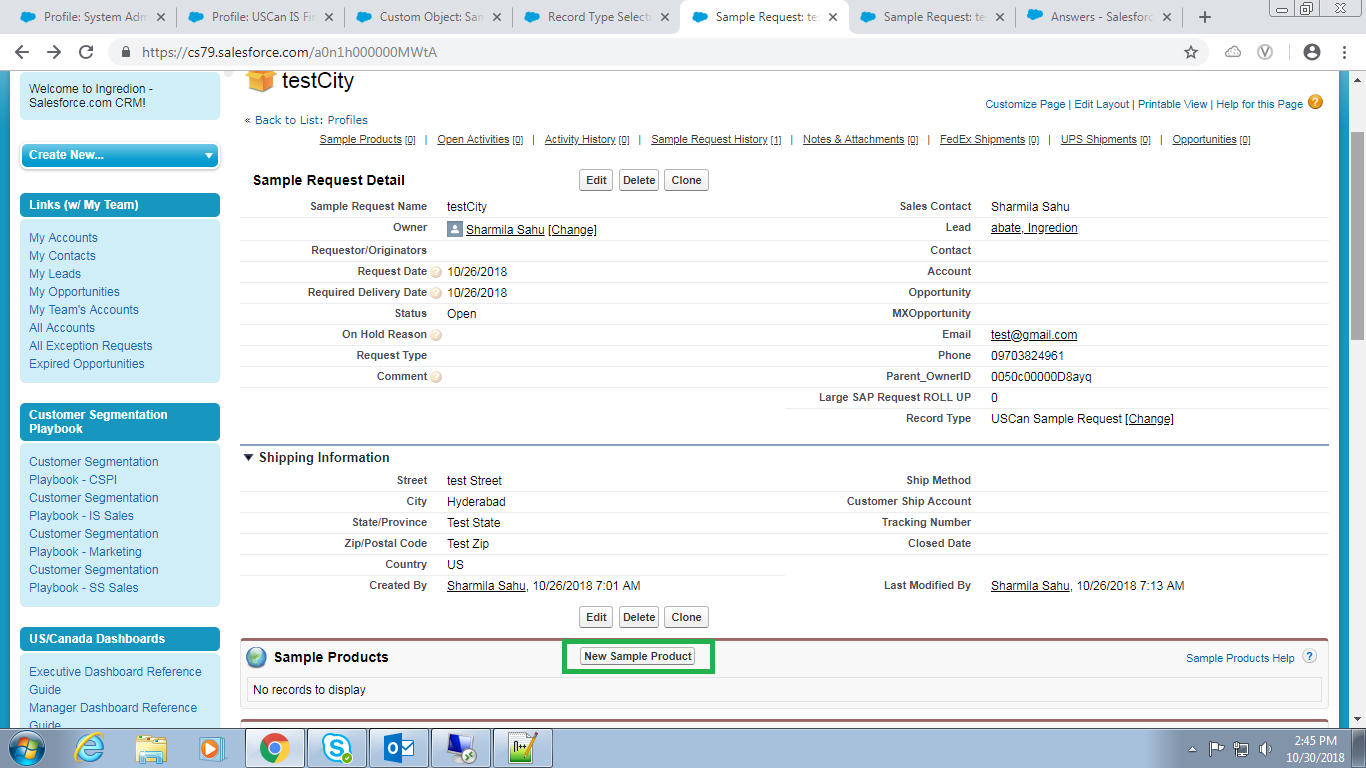Click the volume speaker icon in system tray
Screen dimensions: 1366x768
(1266, 748)
